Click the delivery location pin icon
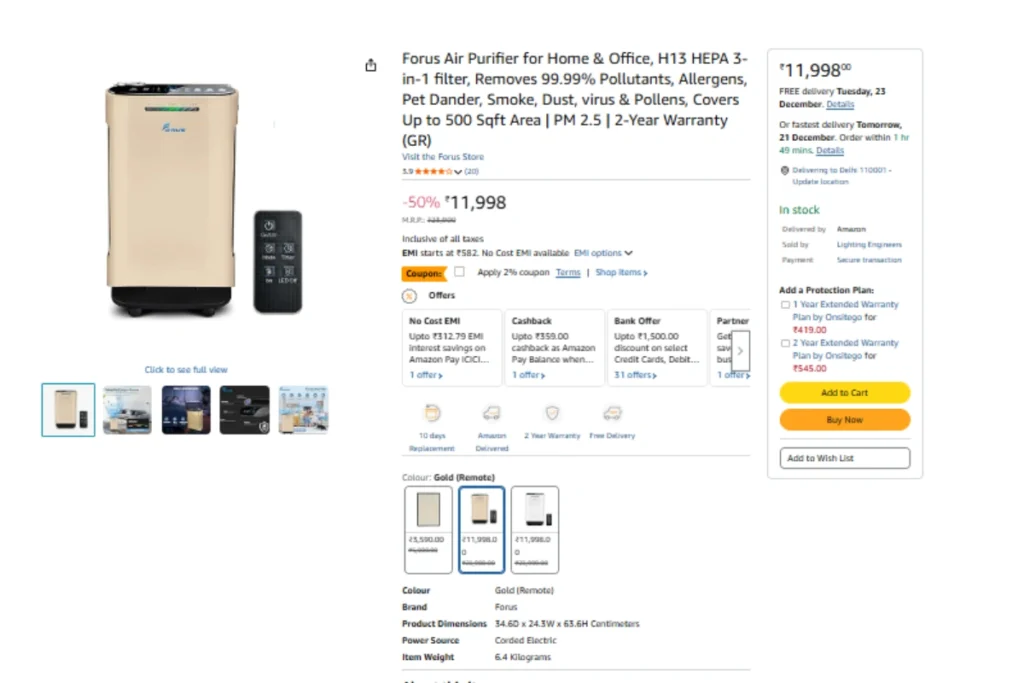This screenshot has width=1024, height=683. point(784,170)
